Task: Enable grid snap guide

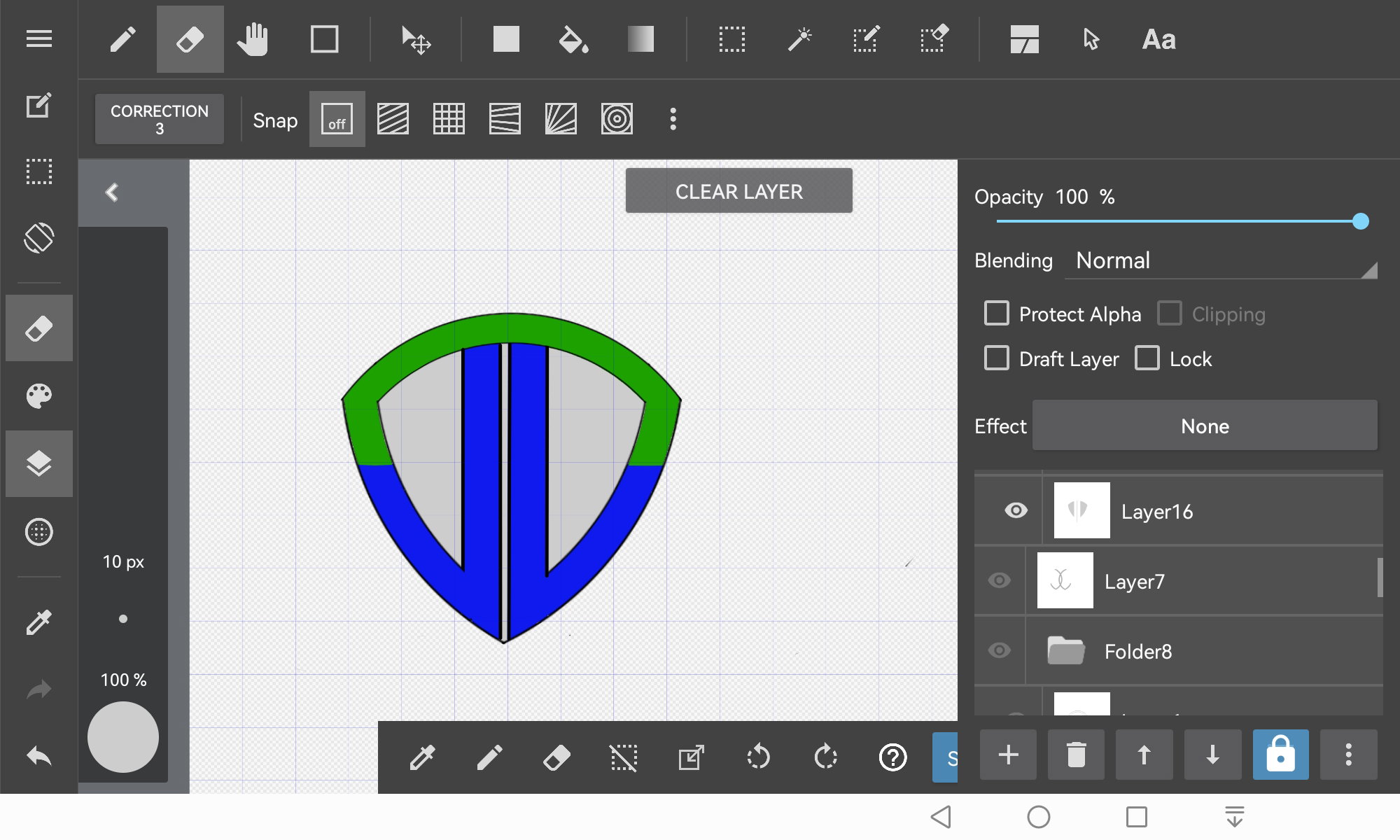Action: point(449,119)
